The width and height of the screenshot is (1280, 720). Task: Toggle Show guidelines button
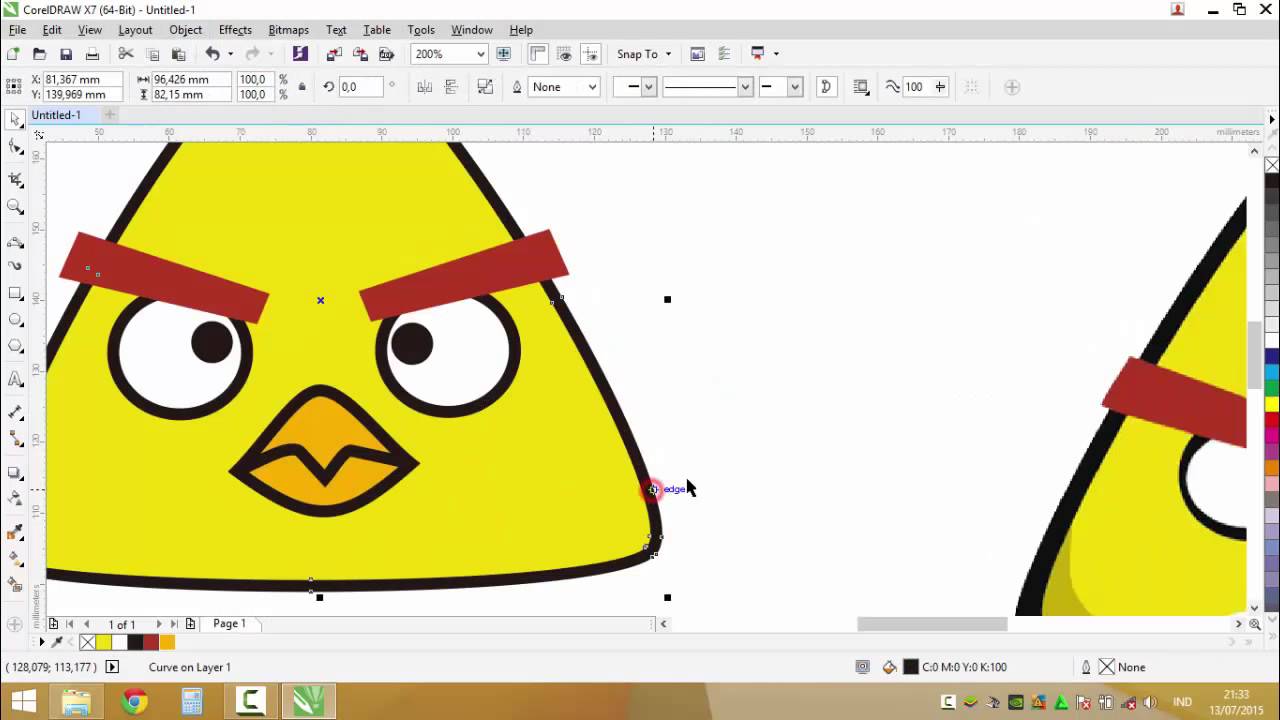pos(590,54)
